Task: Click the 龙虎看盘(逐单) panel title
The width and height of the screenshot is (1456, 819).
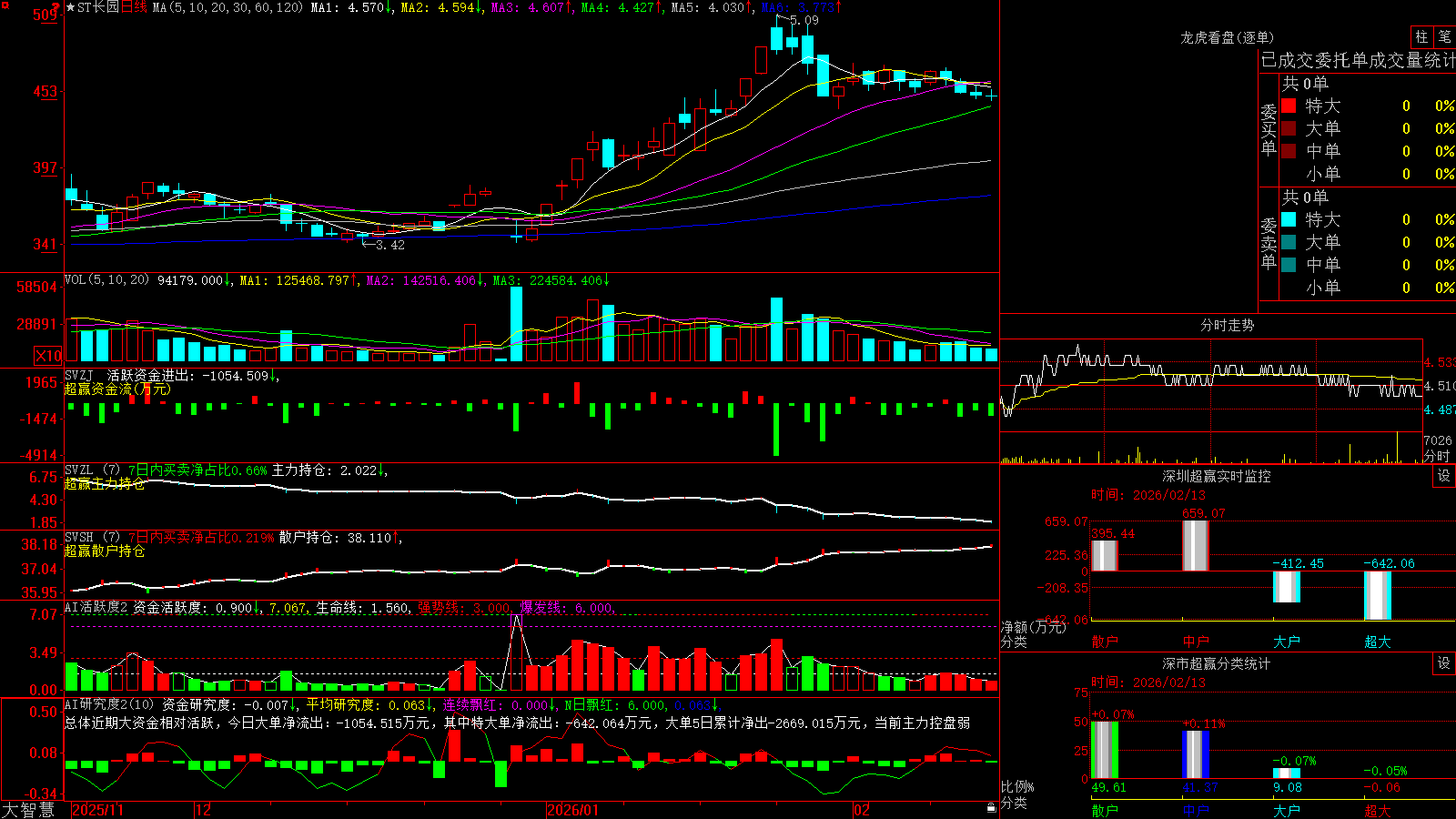Action: pyautogui.click(x=1228, y=37)
